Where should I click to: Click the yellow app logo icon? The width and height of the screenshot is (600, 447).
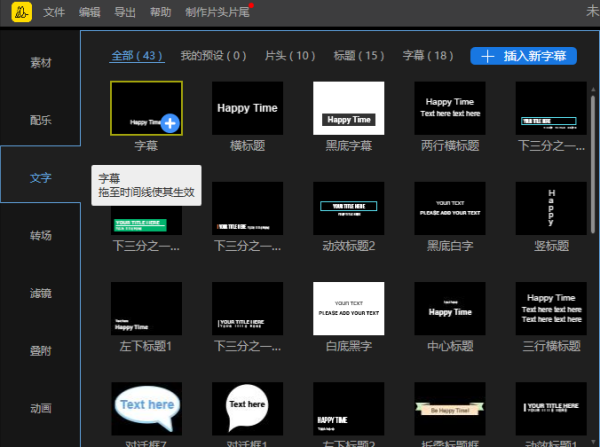pyautogui.click(x=22, y=12)
